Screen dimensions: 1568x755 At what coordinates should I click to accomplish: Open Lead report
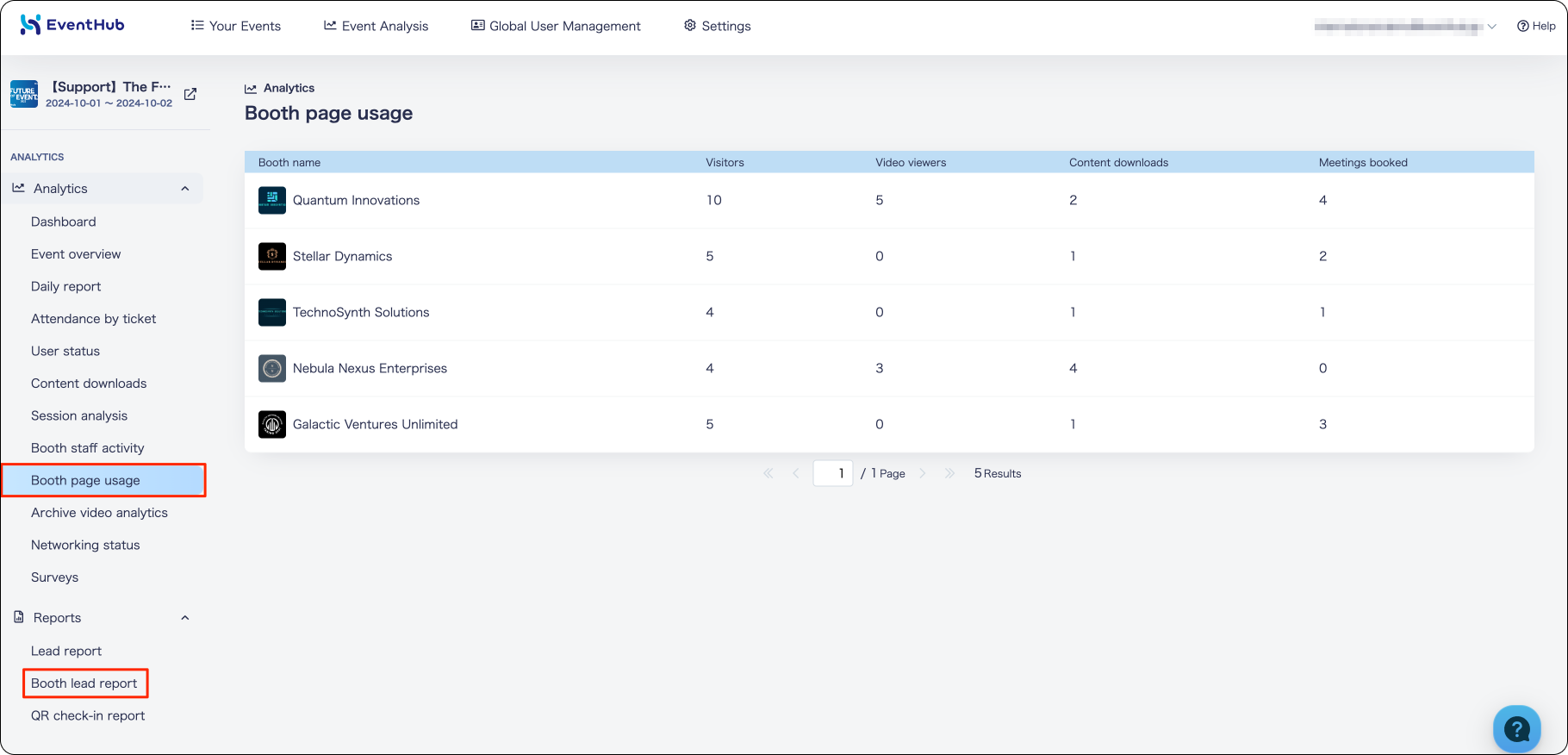click(x=66, y=651)
